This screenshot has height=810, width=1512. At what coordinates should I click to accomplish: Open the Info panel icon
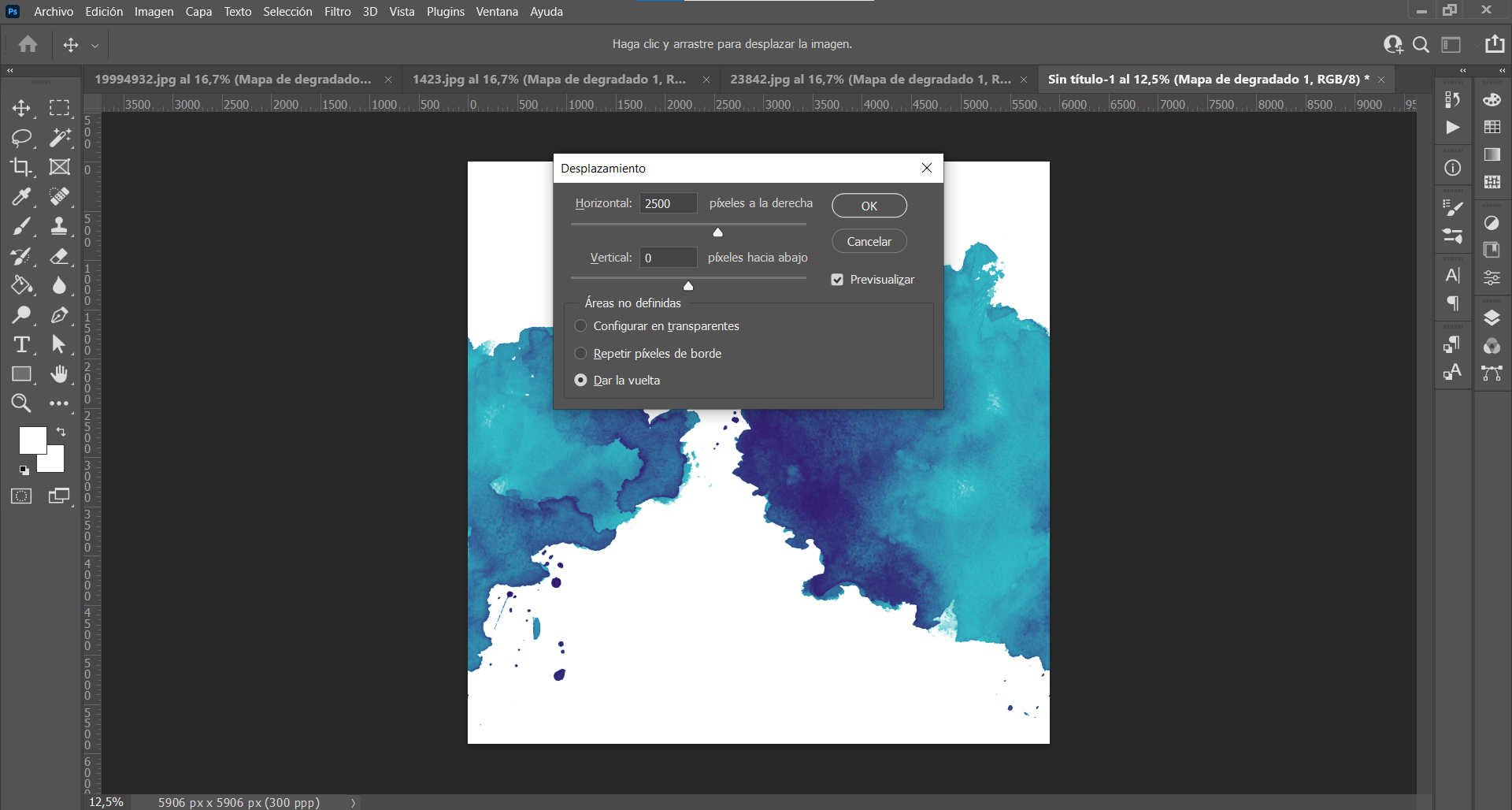(1453, 168)
